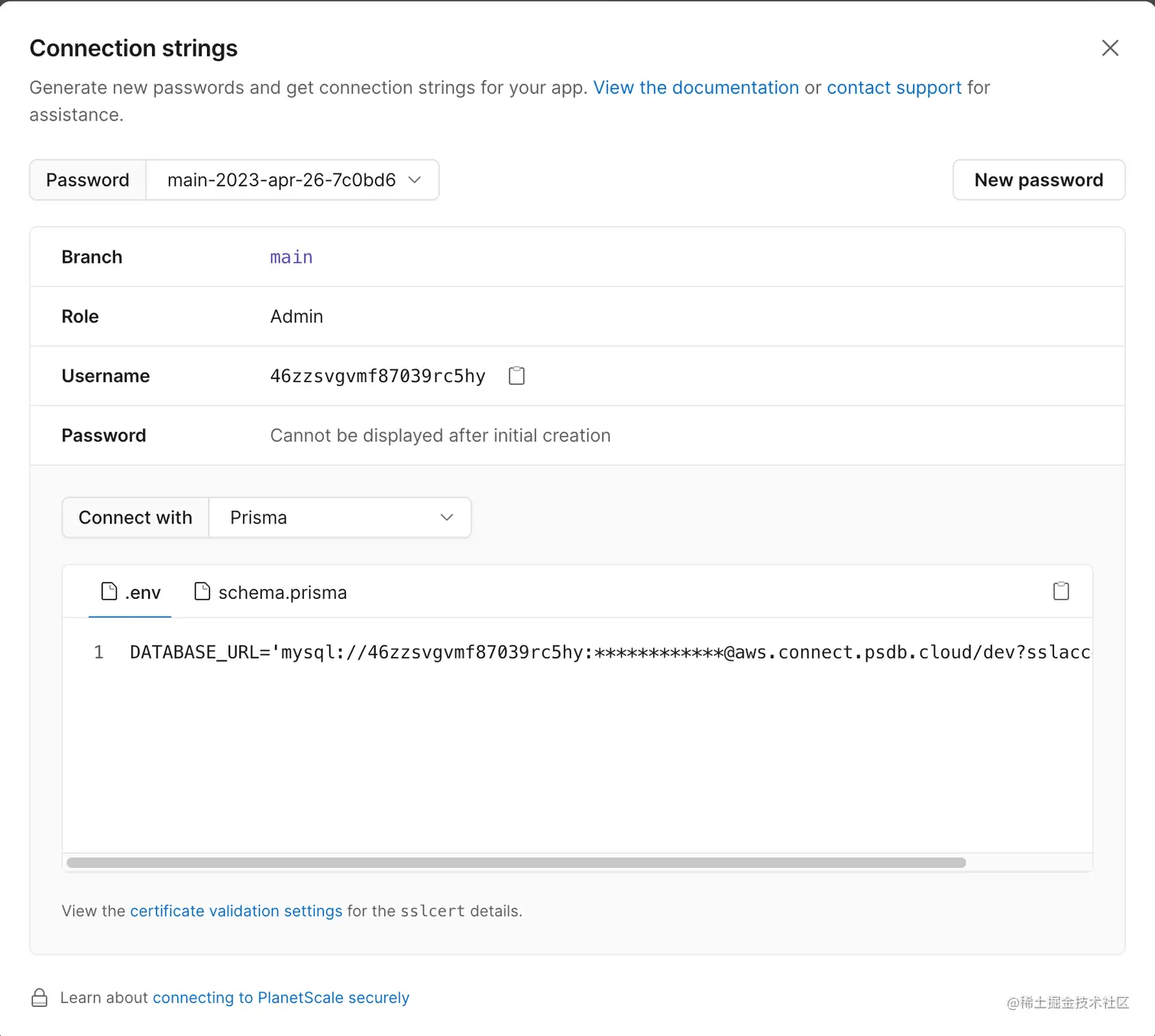Copy the username to clipboard
Screen dimensions: 1155x1036
pos(517,376)
